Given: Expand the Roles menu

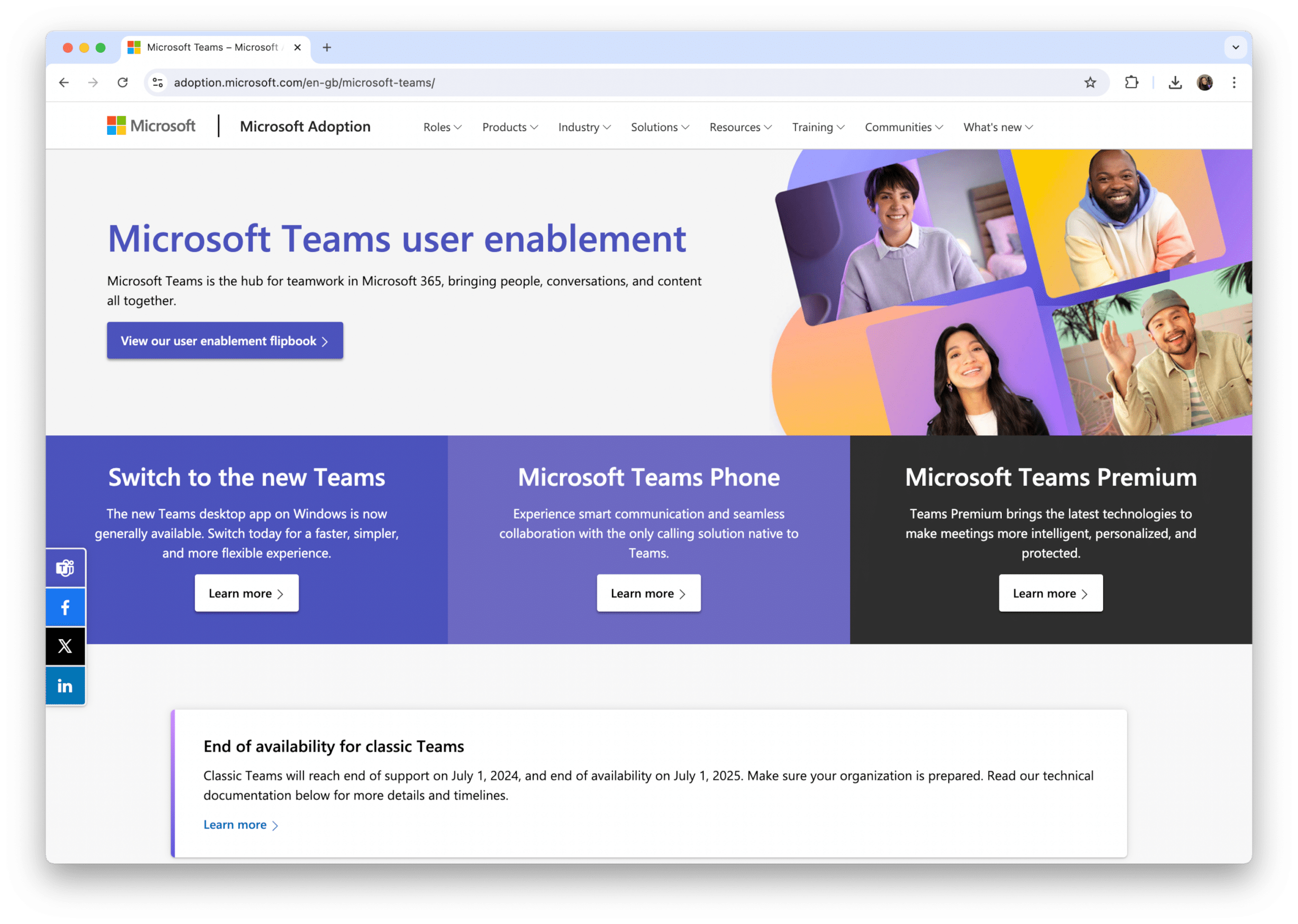Looking at the screenshot, I should pos(442,127).
